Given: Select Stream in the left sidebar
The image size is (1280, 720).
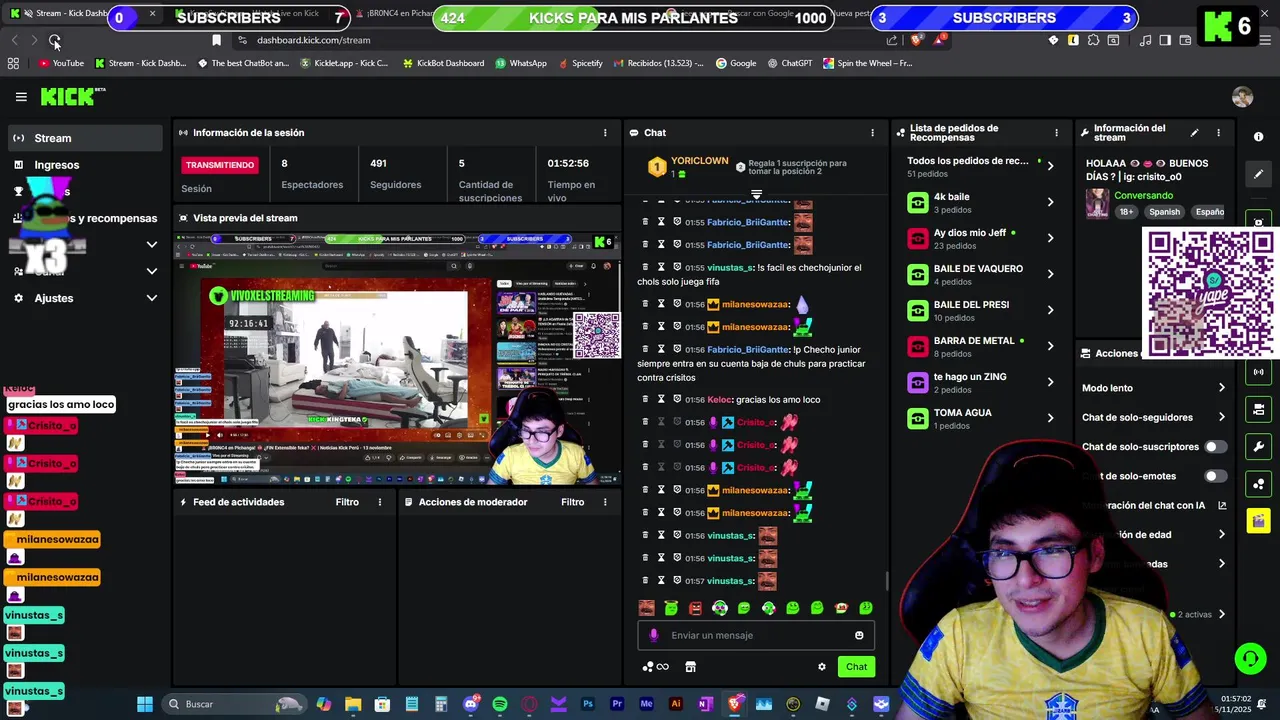Looking at the screenshot, I should [x=85, y=138].
